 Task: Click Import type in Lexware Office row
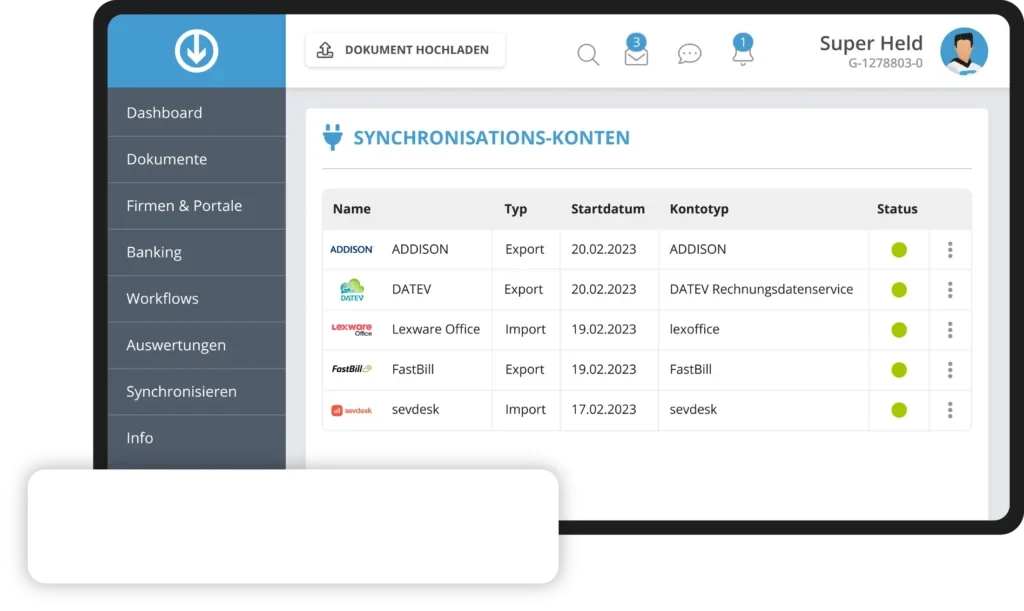pos(525,329)
